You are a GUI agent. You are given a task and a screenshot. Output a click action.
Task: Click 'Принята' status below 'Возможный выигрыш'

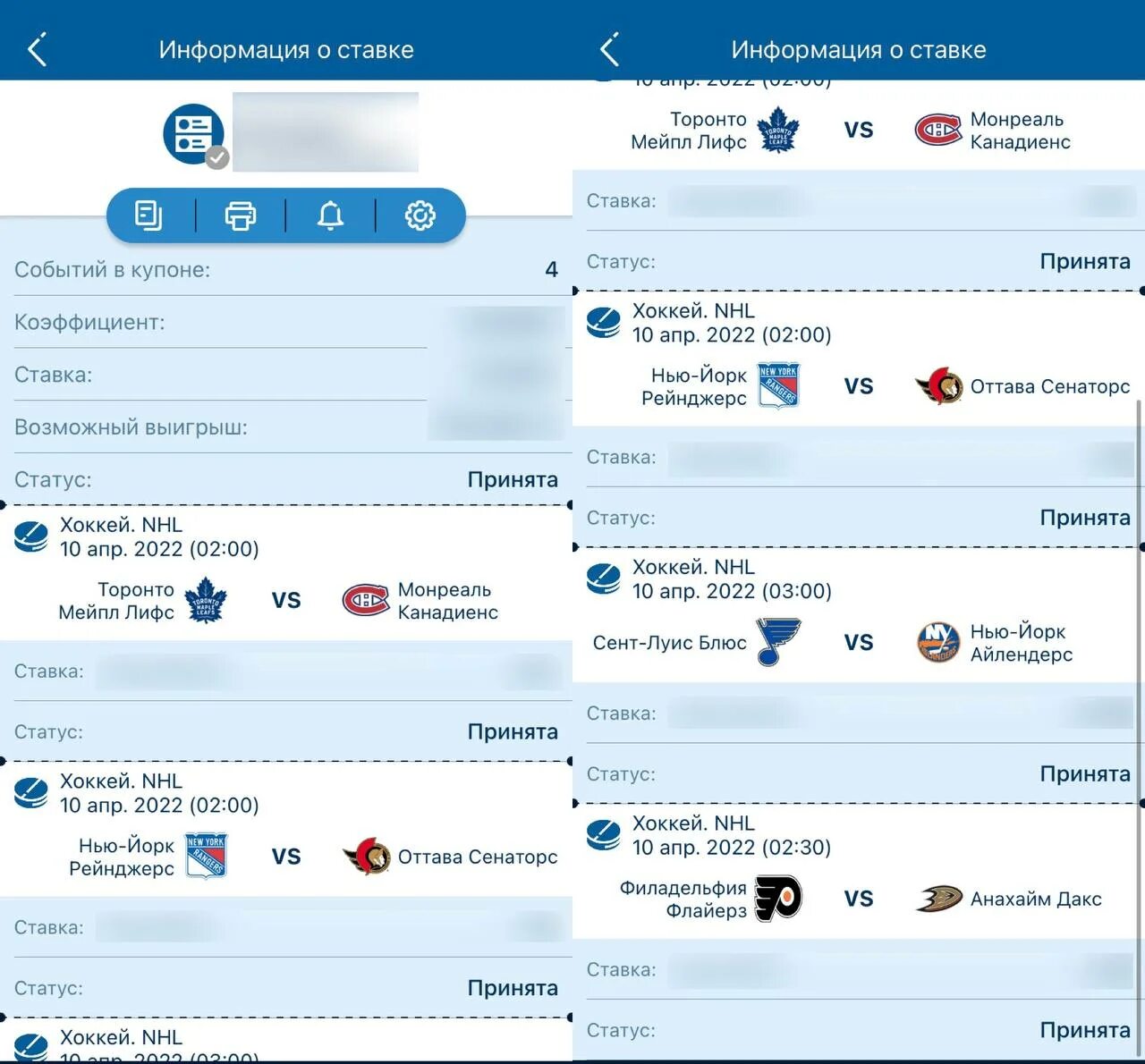[x=513, y=480]
